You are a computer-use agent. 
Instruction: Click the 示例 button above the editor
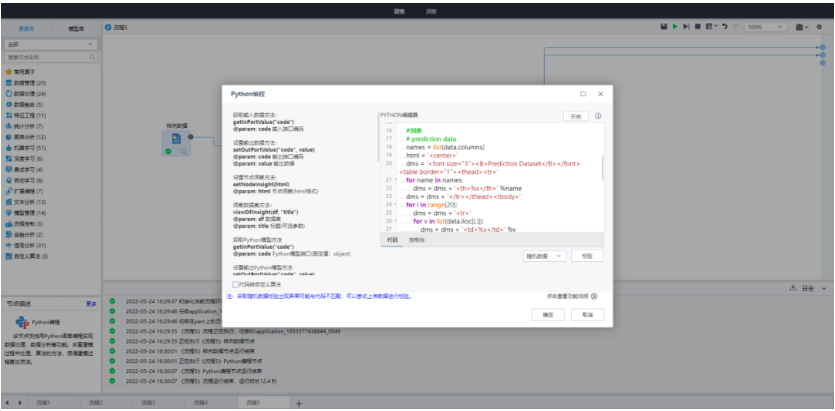point(575,116)
